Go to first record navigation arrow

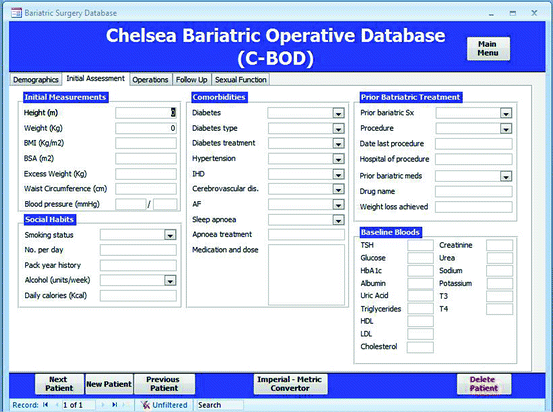click(45, 405)
